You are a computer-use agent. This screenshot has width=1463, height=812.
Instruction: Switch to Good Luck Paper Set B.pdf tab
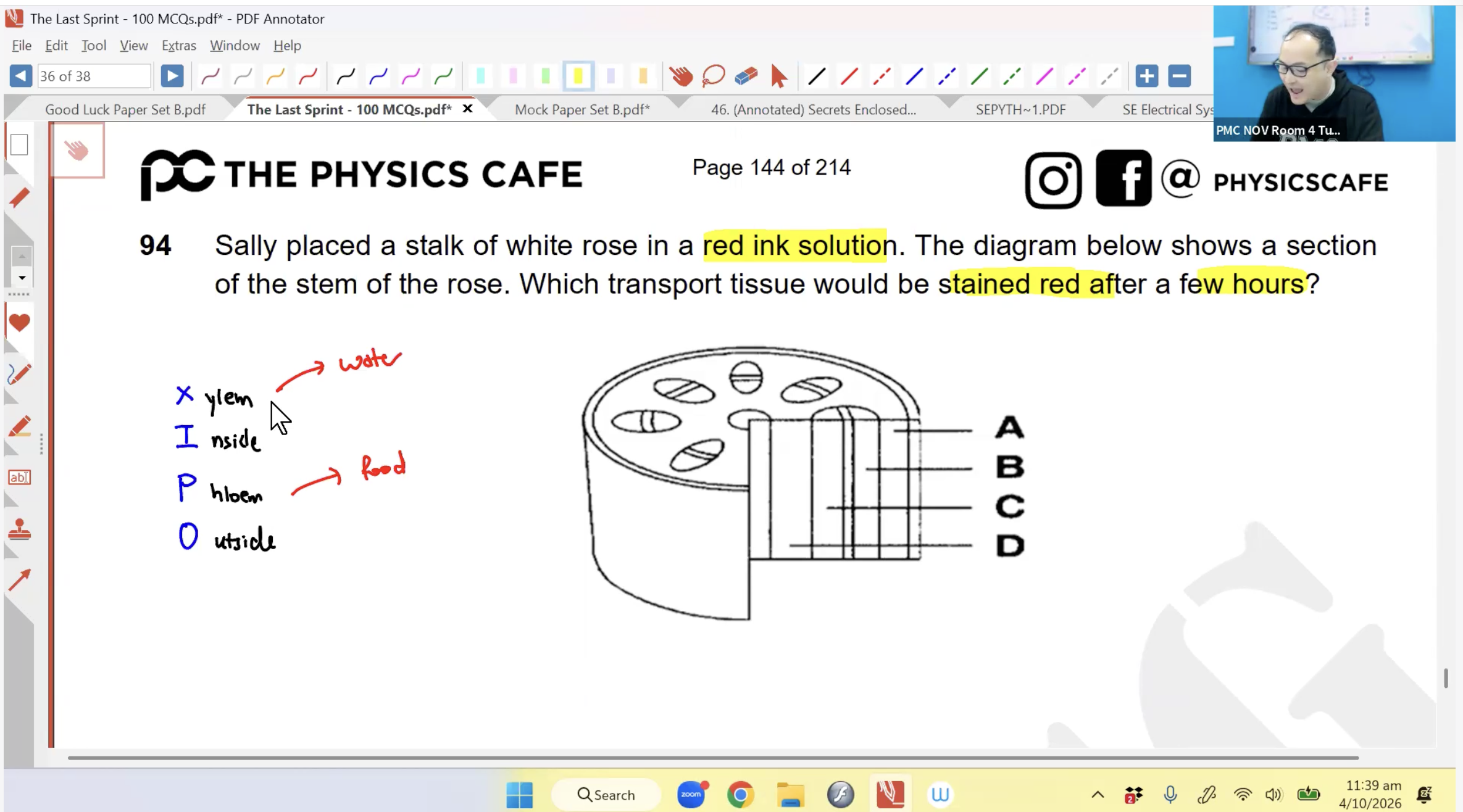125,110
